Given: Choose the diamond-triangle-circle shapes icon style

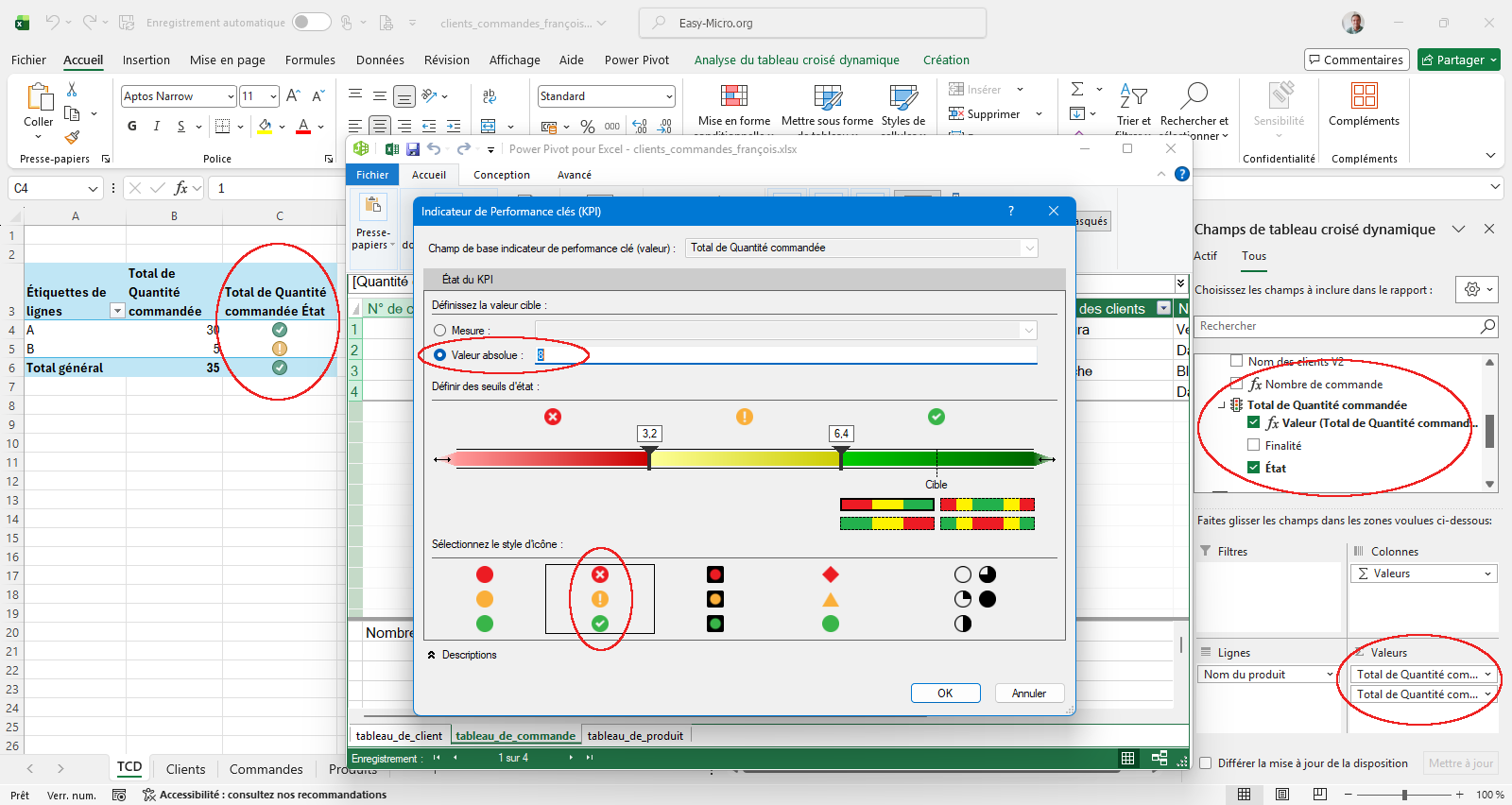Looking at the screenshot, I should [830, 599].
